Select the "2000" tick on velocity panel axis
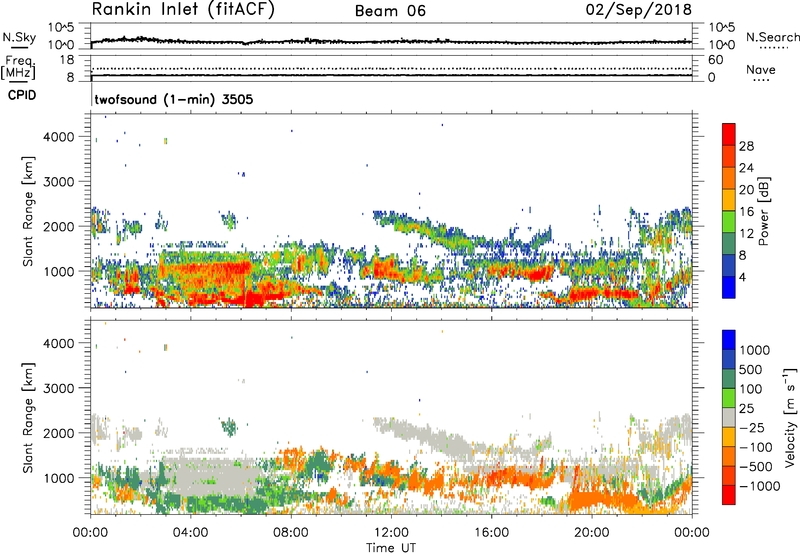The height and width of the screenshot is (554, 800). click(x=59, y=433)
